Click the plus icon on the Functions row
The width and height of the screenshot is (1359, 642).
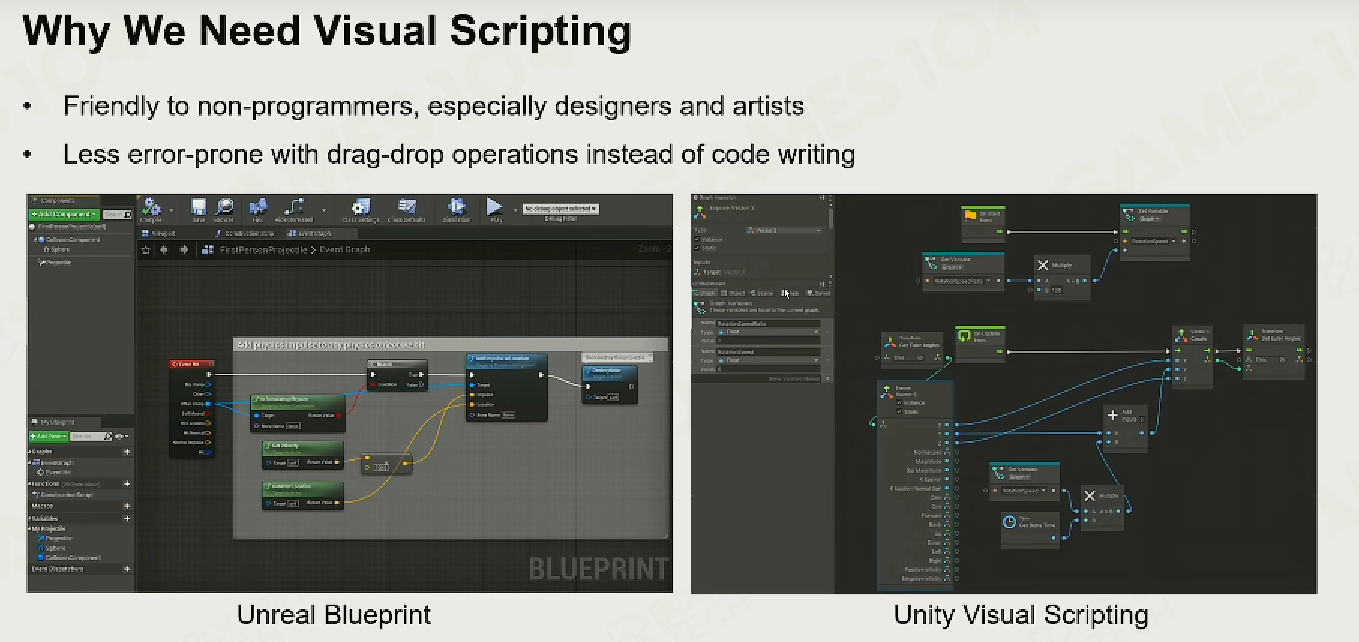point(127,484)
